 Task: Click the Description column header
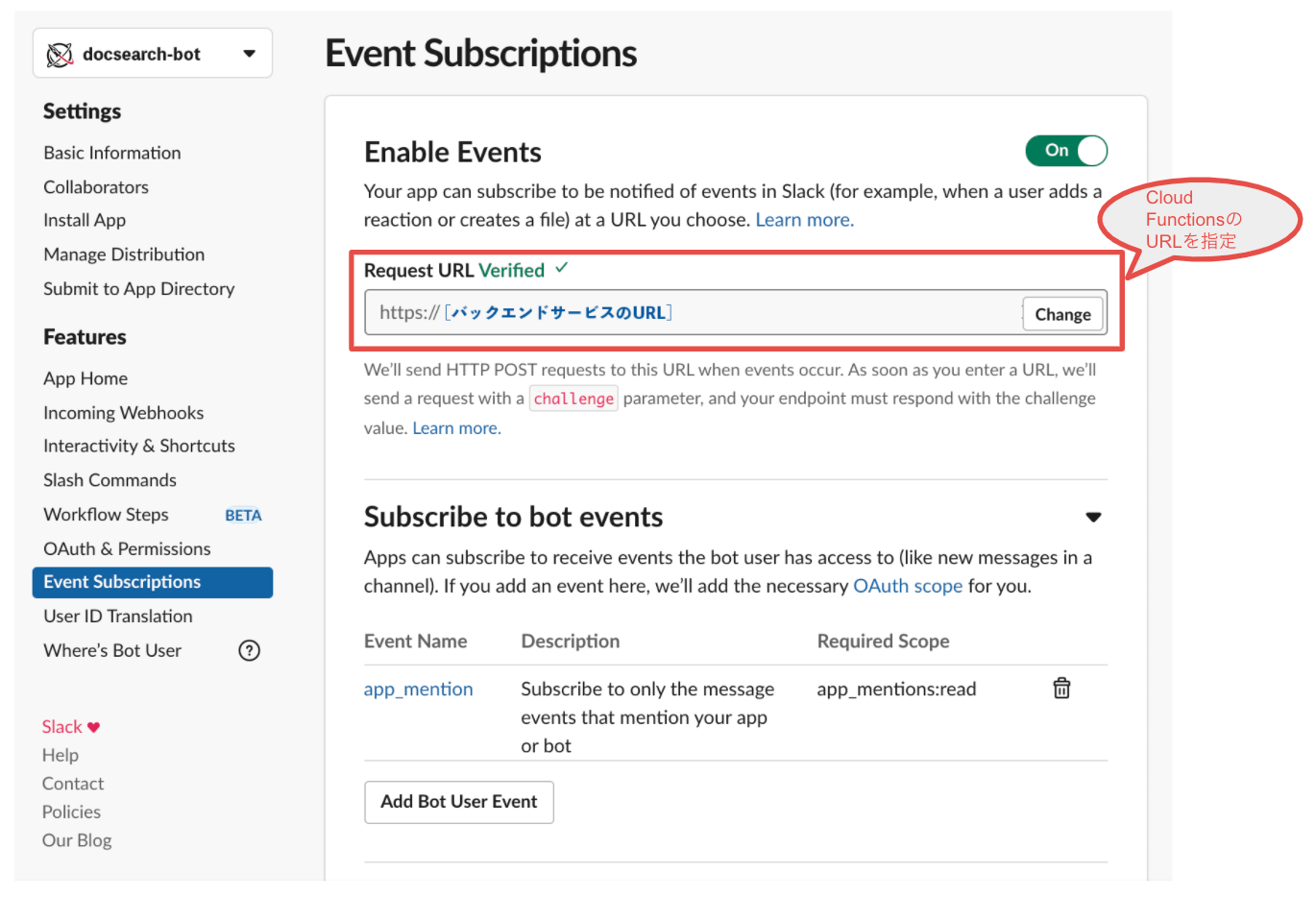(571, 642)
